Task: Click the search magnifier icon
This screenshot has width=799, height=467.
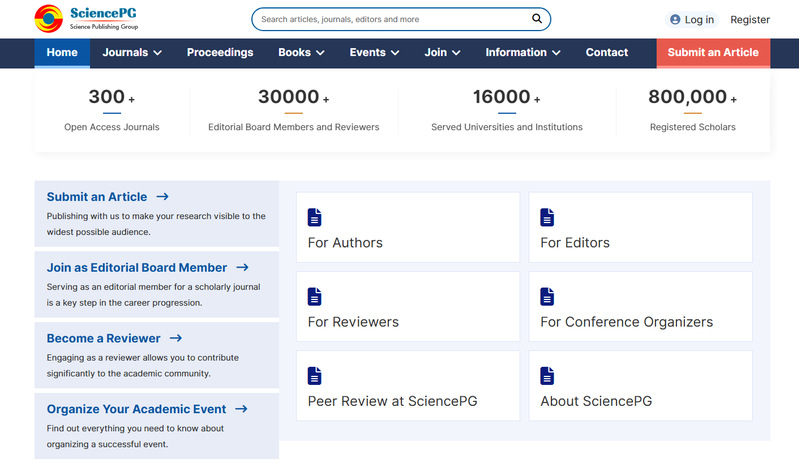Action: pyautogui.click(x=537, y=19)
